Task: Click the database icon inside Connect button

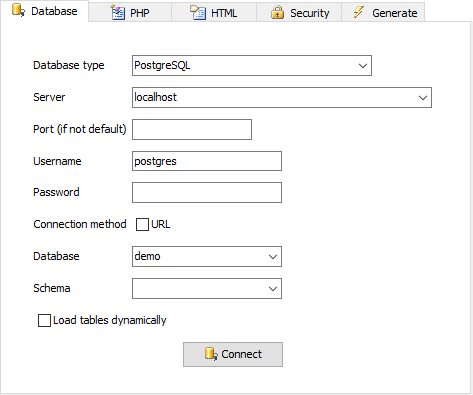Action: click(211, 354)
